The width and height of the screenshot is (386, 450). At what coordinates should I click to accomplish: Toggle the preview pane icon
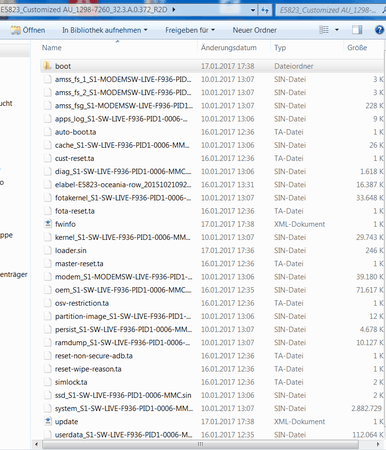click(357, 30)
